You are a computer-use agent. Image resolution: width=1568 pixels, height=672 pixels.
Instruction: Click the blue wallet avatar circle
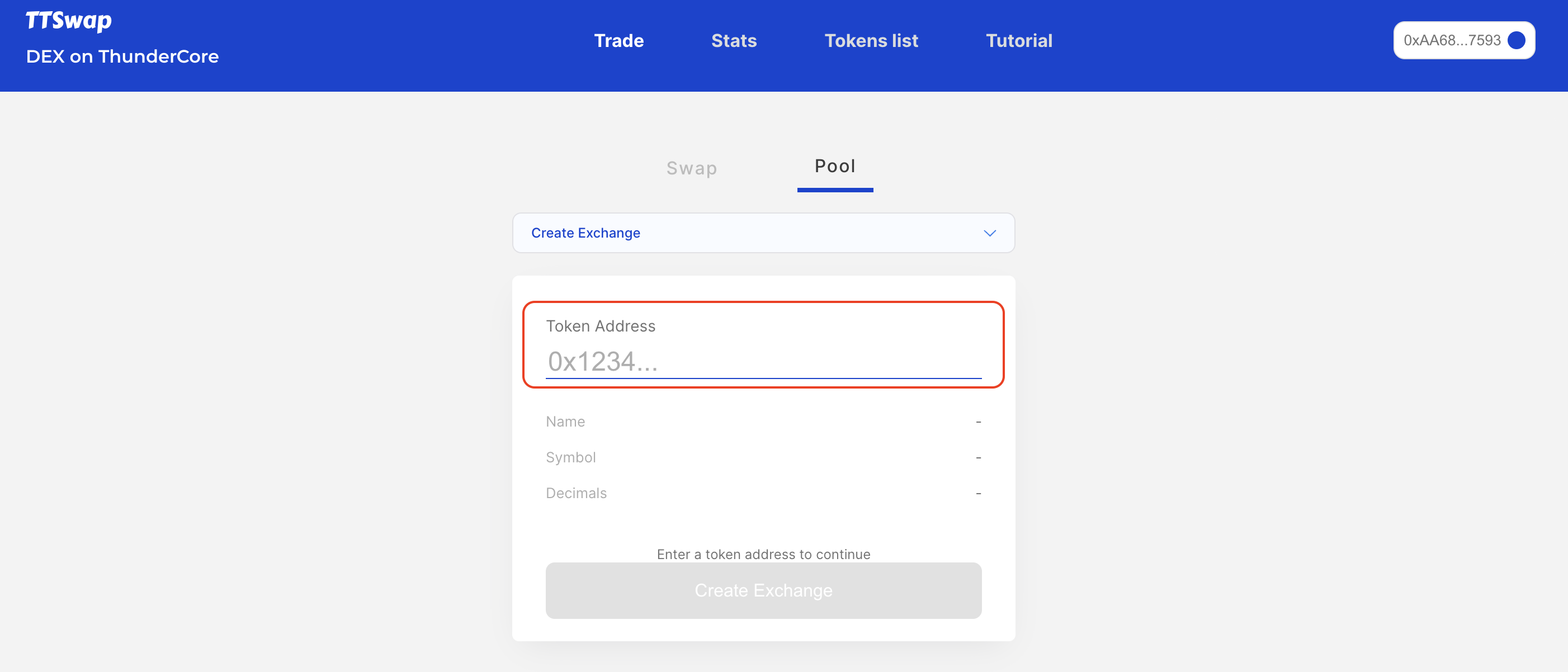click(1515, 40)
